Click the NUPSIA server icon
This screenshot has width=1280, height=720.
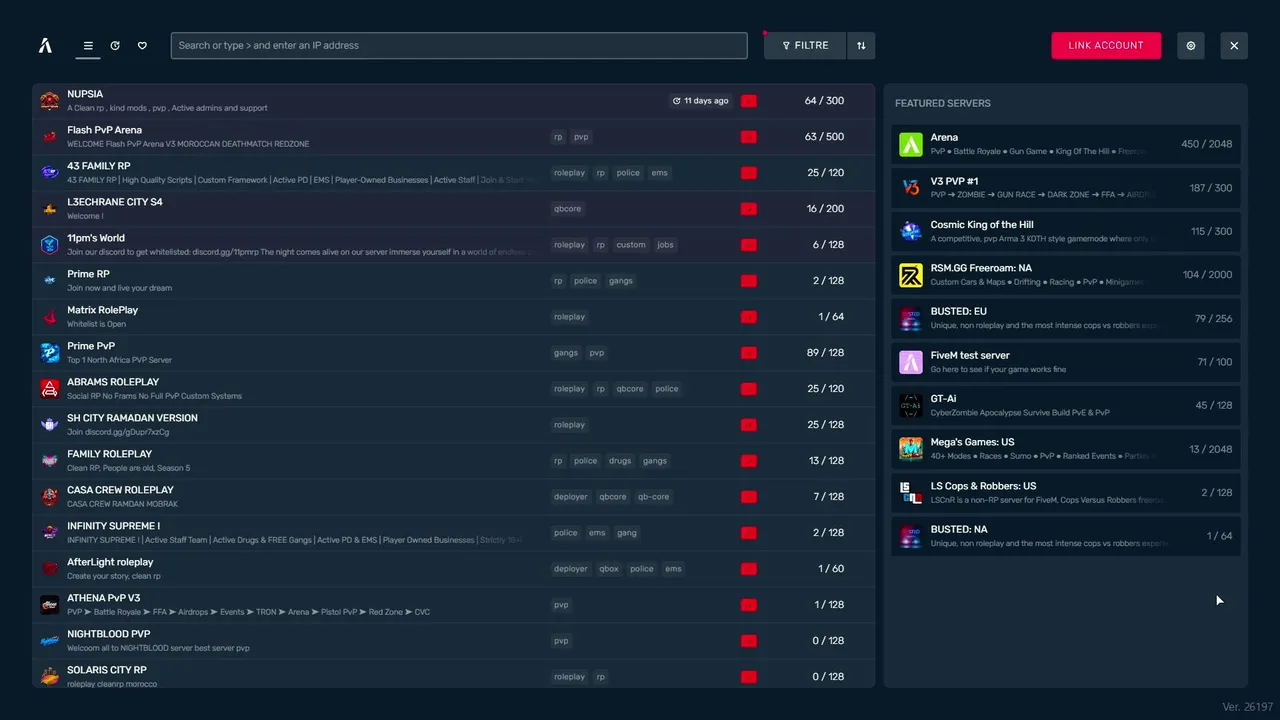pyautogui.click(x=50, y=101)
